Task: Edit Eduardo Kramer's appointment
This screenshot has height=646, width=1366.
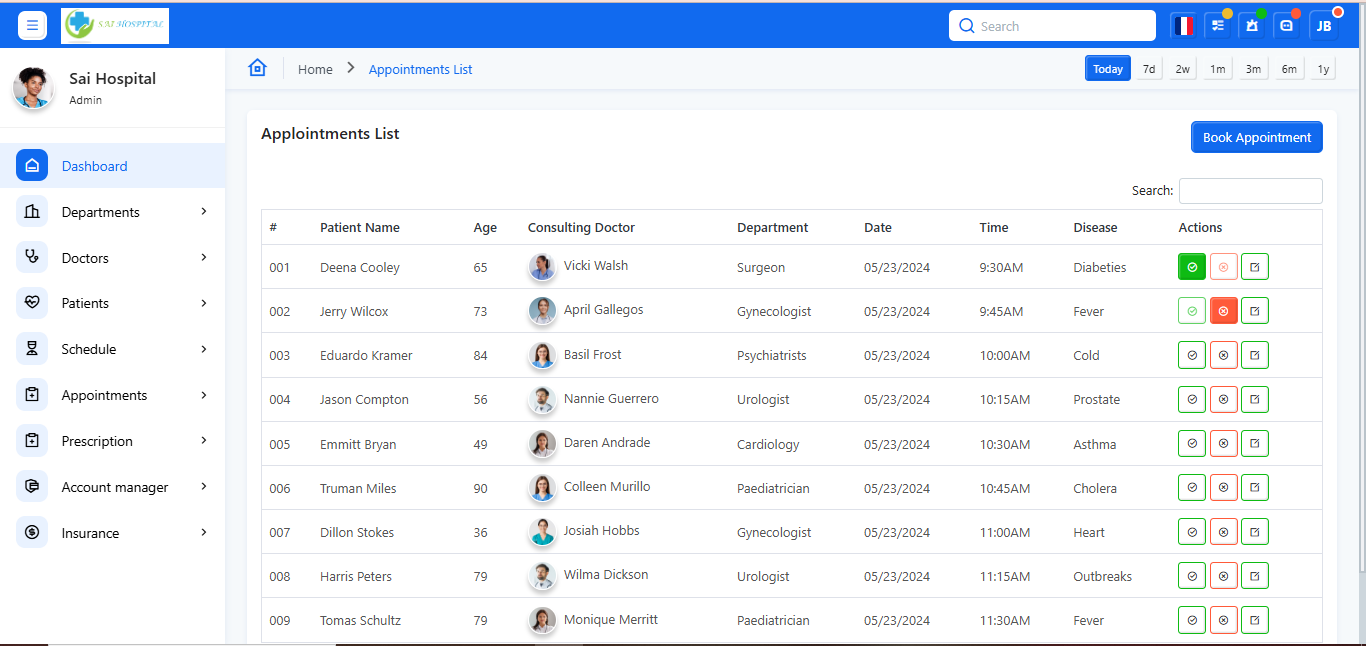Action: 1254,355
